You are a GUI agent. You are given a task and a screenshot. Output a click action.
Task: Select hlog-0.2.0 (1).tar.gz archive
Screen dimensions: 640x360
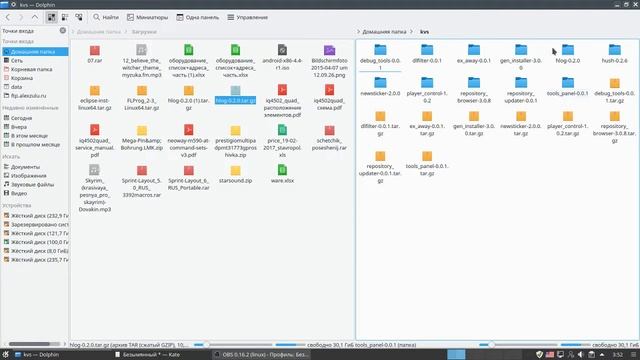tap(189, 98)
